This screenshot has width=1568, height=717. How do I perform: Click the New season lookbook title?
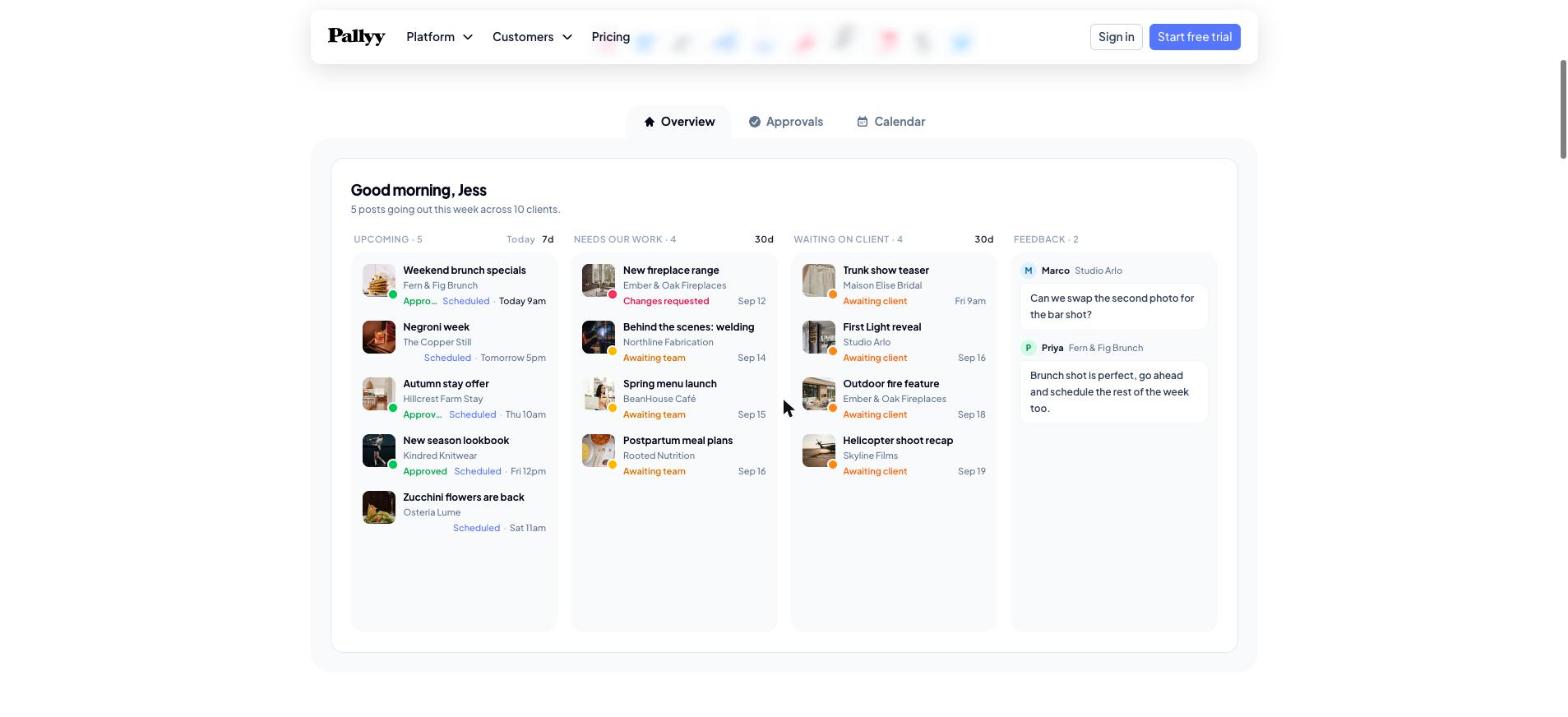(x=456, y=441)
